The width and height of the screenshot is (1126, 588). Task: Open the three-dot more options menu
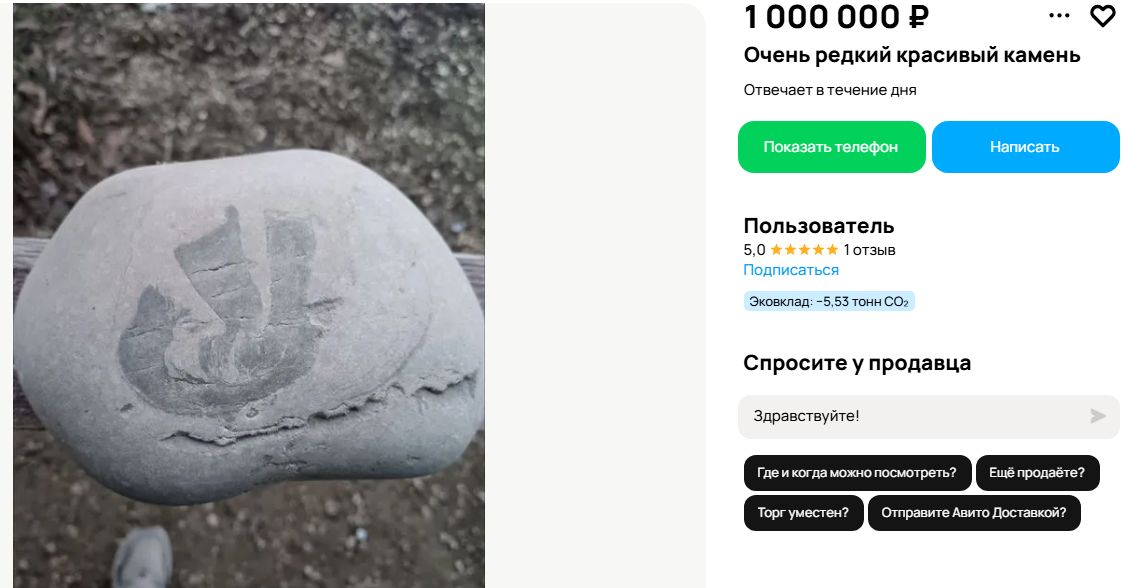[x=1059, y=16]
